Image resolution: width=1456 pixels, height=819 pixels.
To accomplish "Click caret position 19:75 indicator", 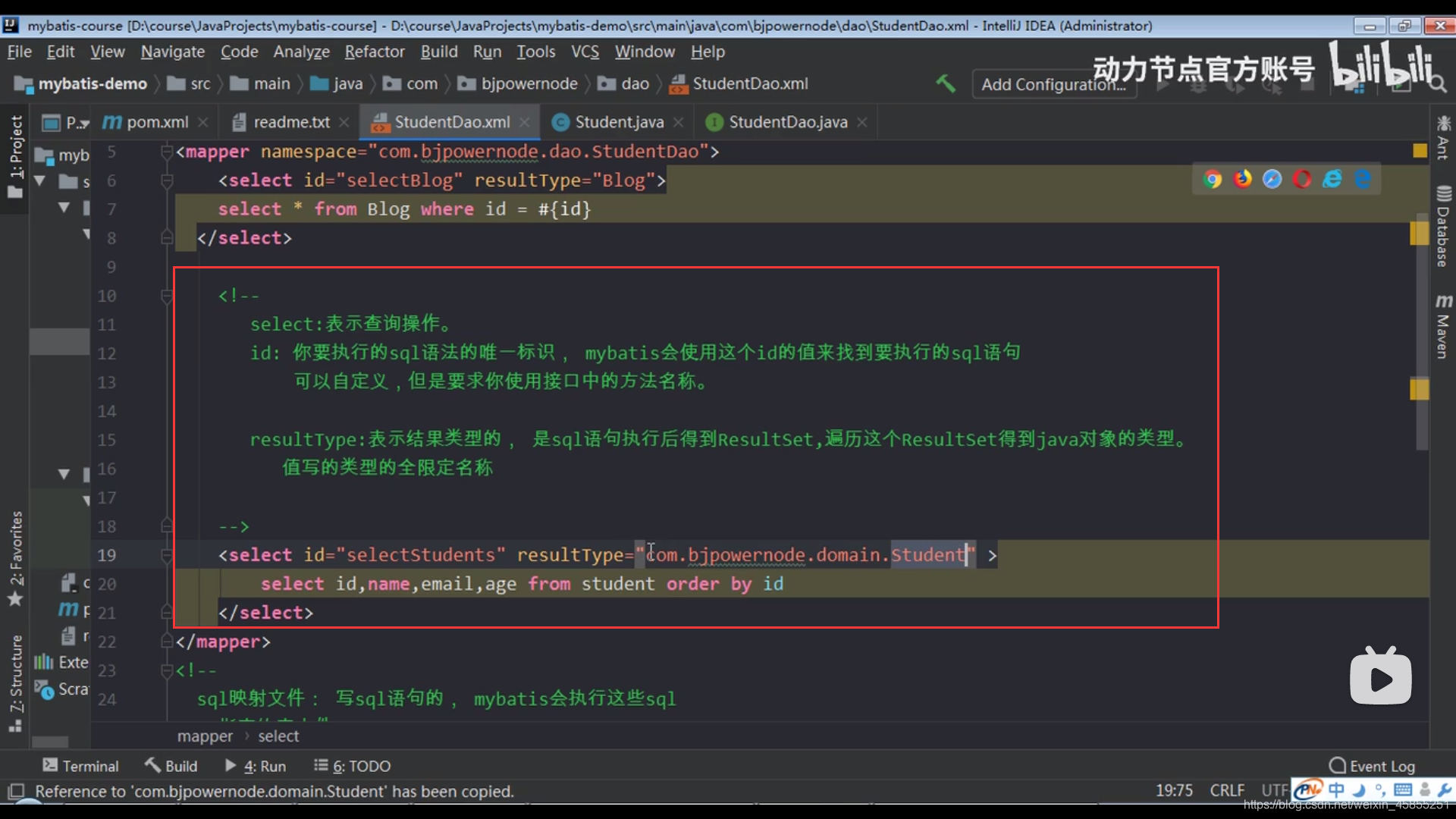I will pyautogui.click(x=1174, y=791).
